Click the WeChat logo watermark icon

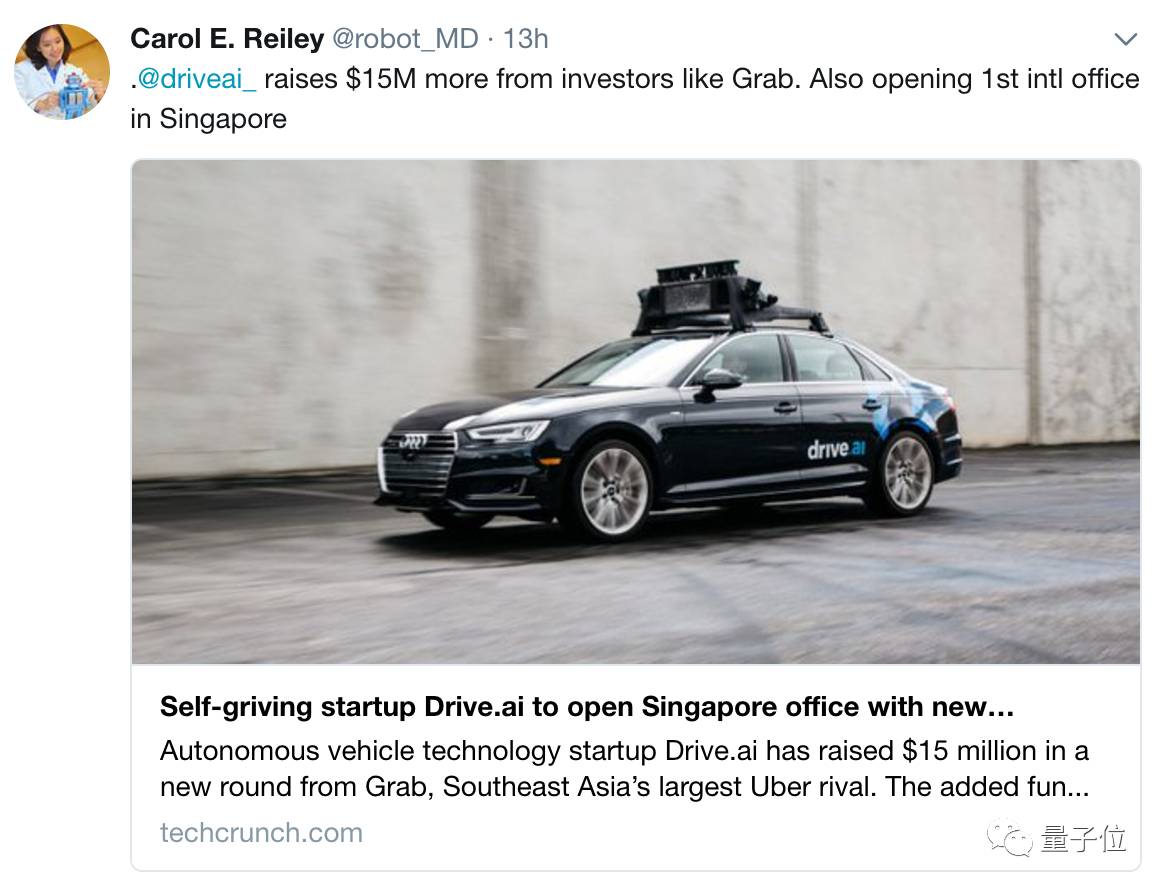[x=1010, y=839]
